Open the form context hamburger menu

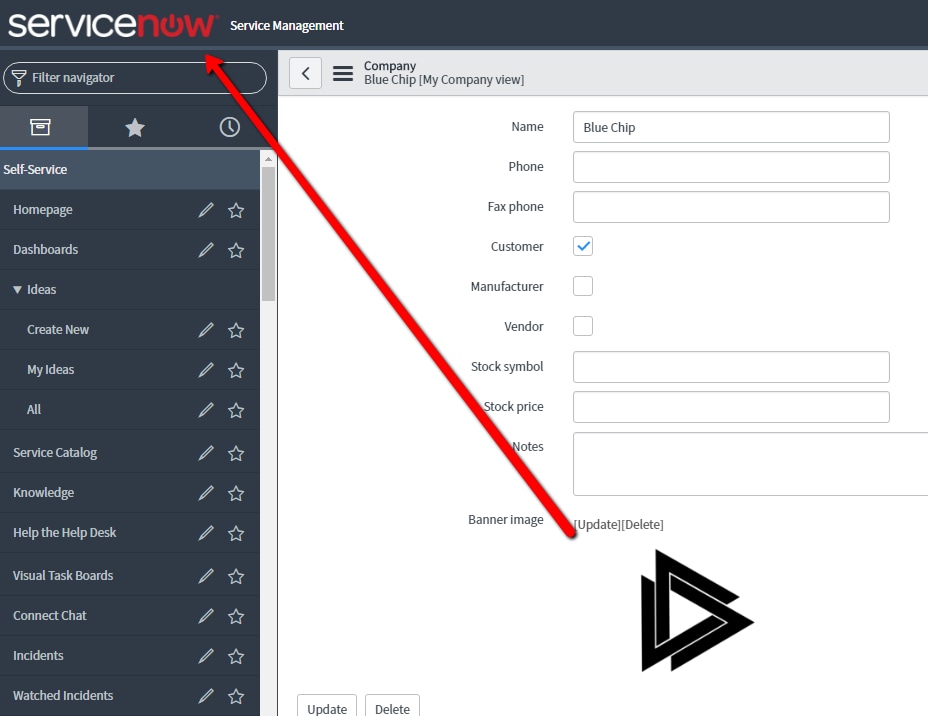343,73
